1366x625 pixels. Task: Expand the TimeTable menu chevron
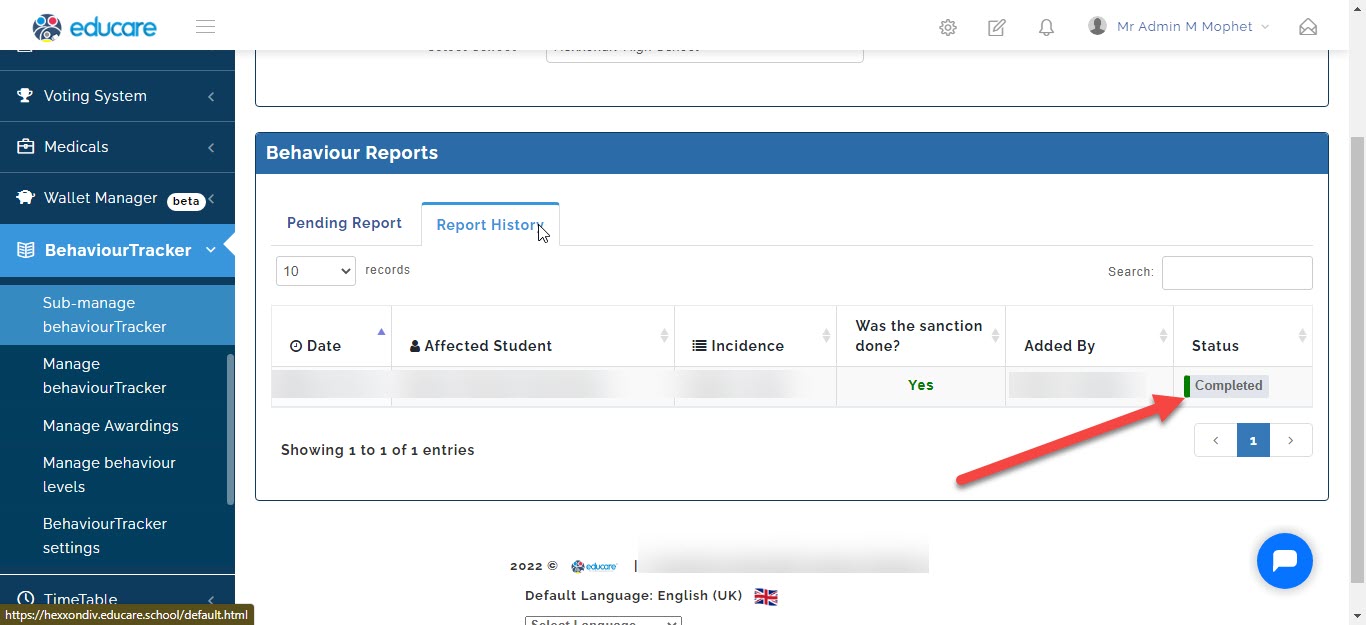pyautogui.click(x=211, y=600)
